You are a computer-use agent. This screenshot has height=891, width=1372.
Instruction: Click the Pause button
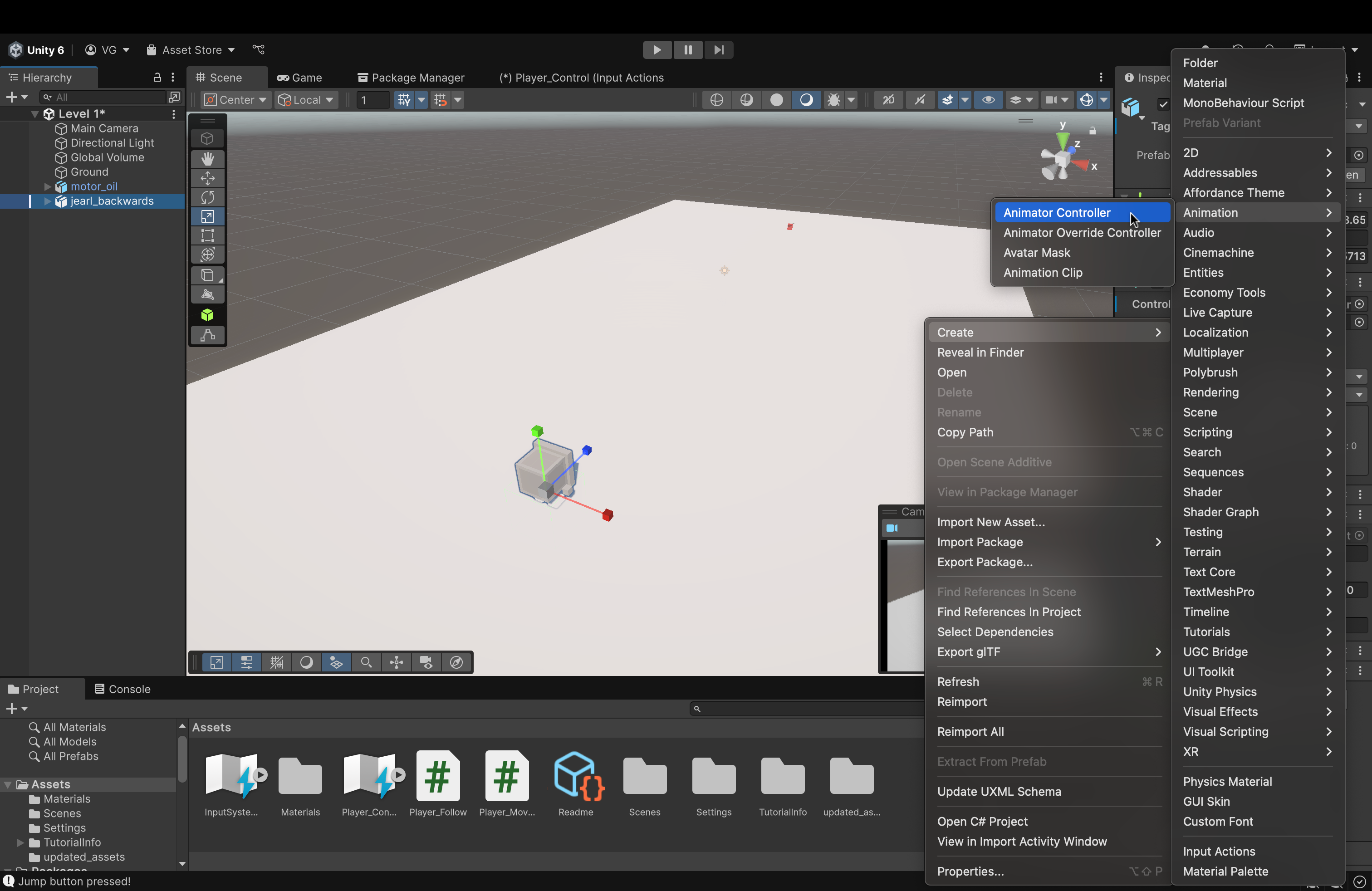[x=688, y=50]
